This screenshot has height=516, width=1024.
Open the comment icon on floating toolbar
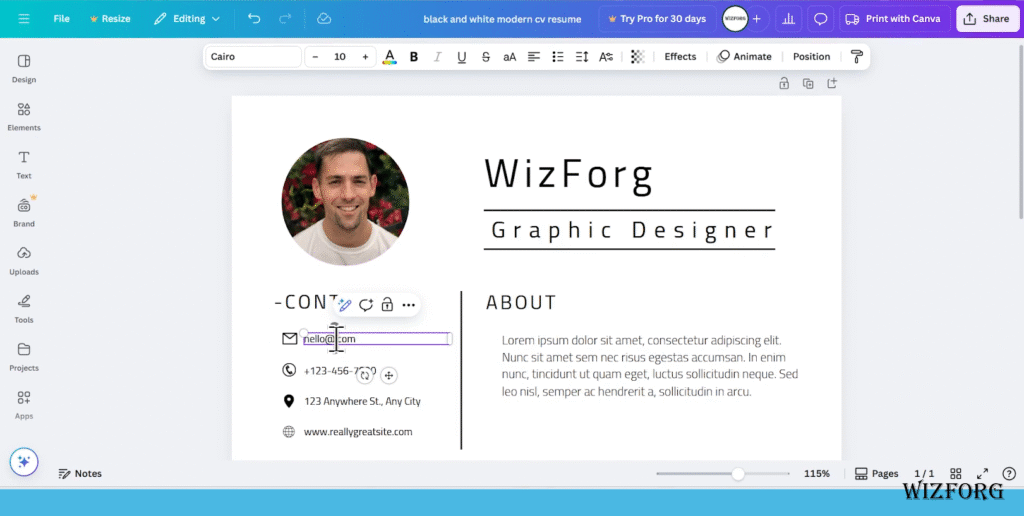[366, 305]
